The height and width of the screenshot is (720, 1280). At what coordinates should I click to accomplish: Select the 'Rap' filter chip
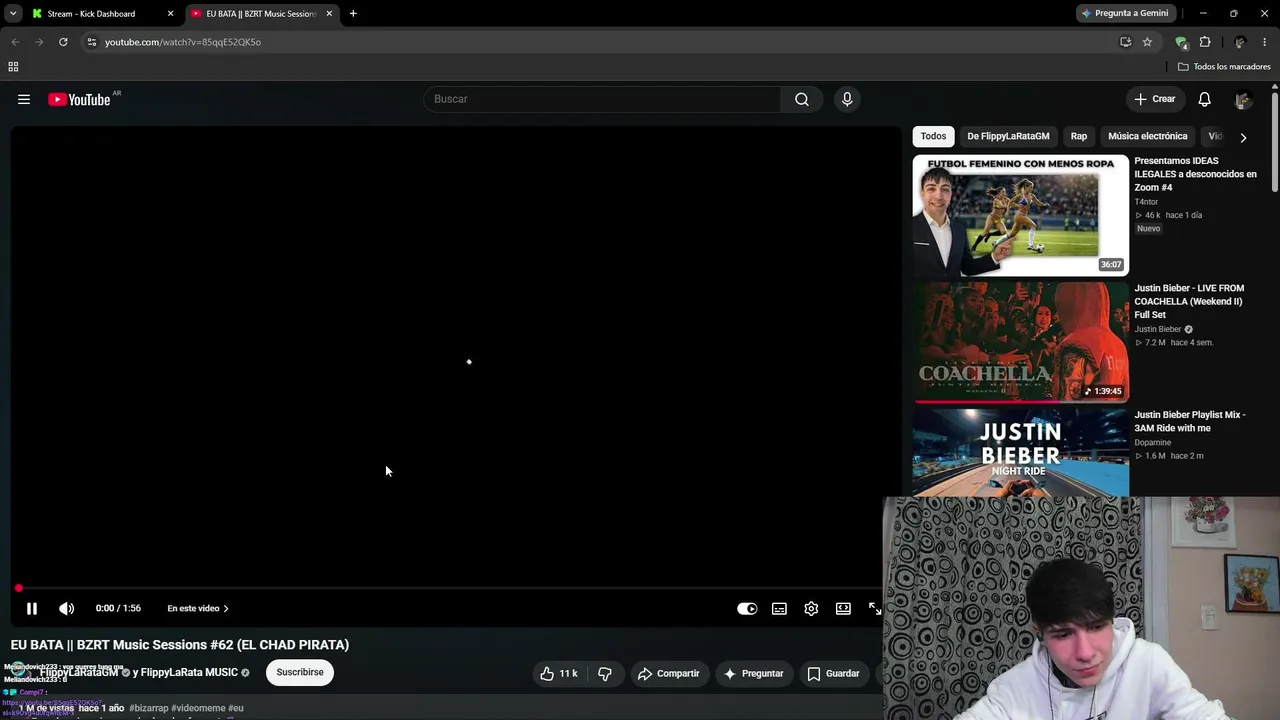click(1079, 136)
